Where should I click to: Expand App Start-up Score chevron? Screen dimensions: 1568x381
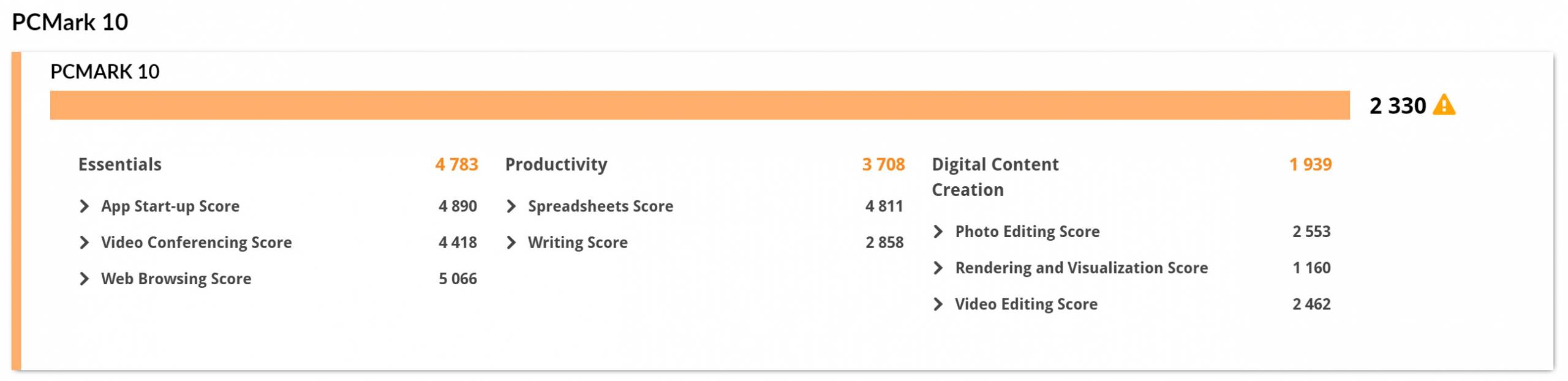(85, 206)
